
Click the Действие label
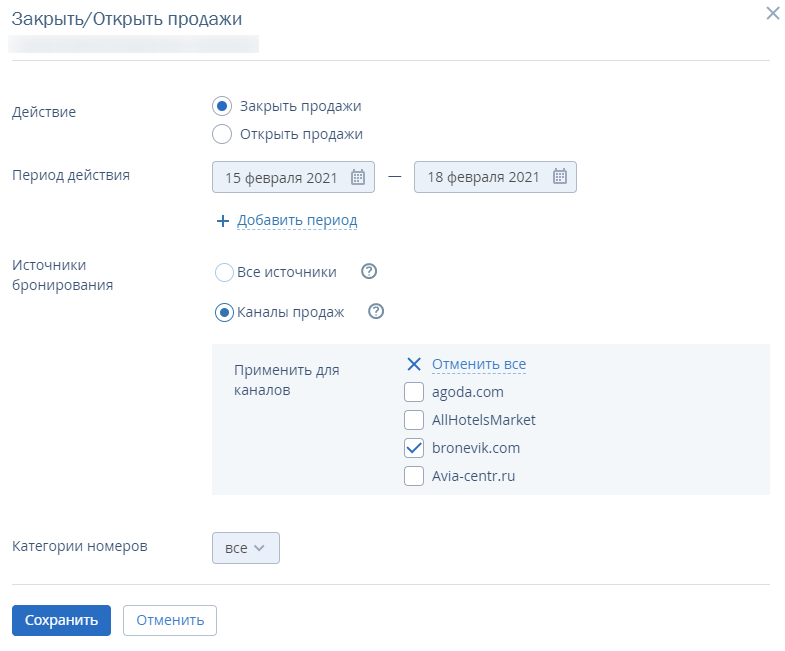[x=44, y=112]
